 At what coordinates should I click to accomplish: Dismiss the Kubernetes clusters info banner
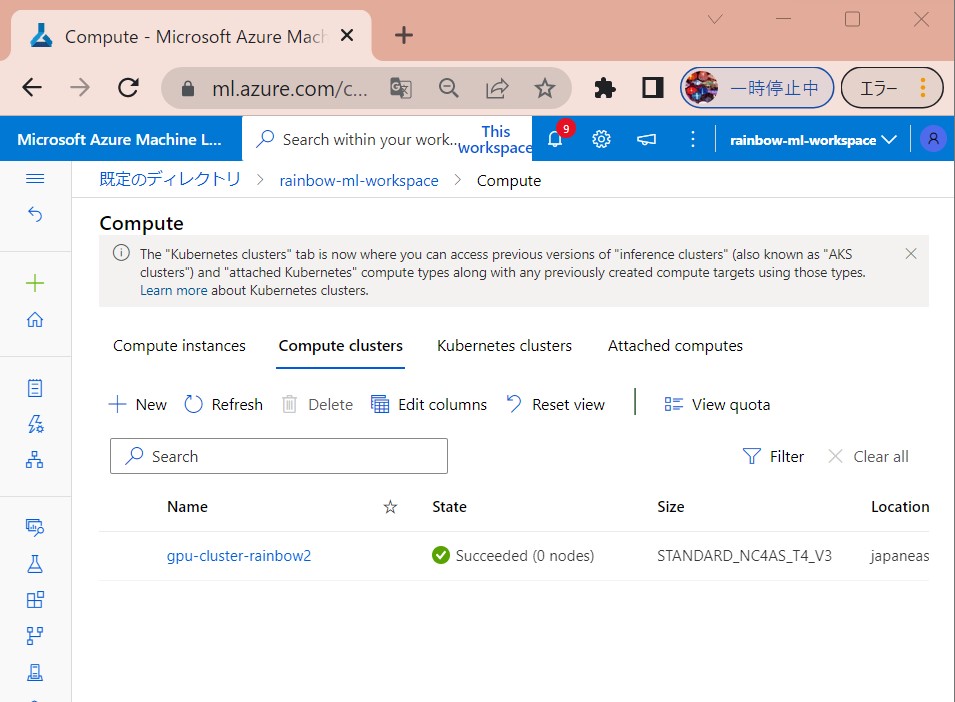[x=911, y=254]
